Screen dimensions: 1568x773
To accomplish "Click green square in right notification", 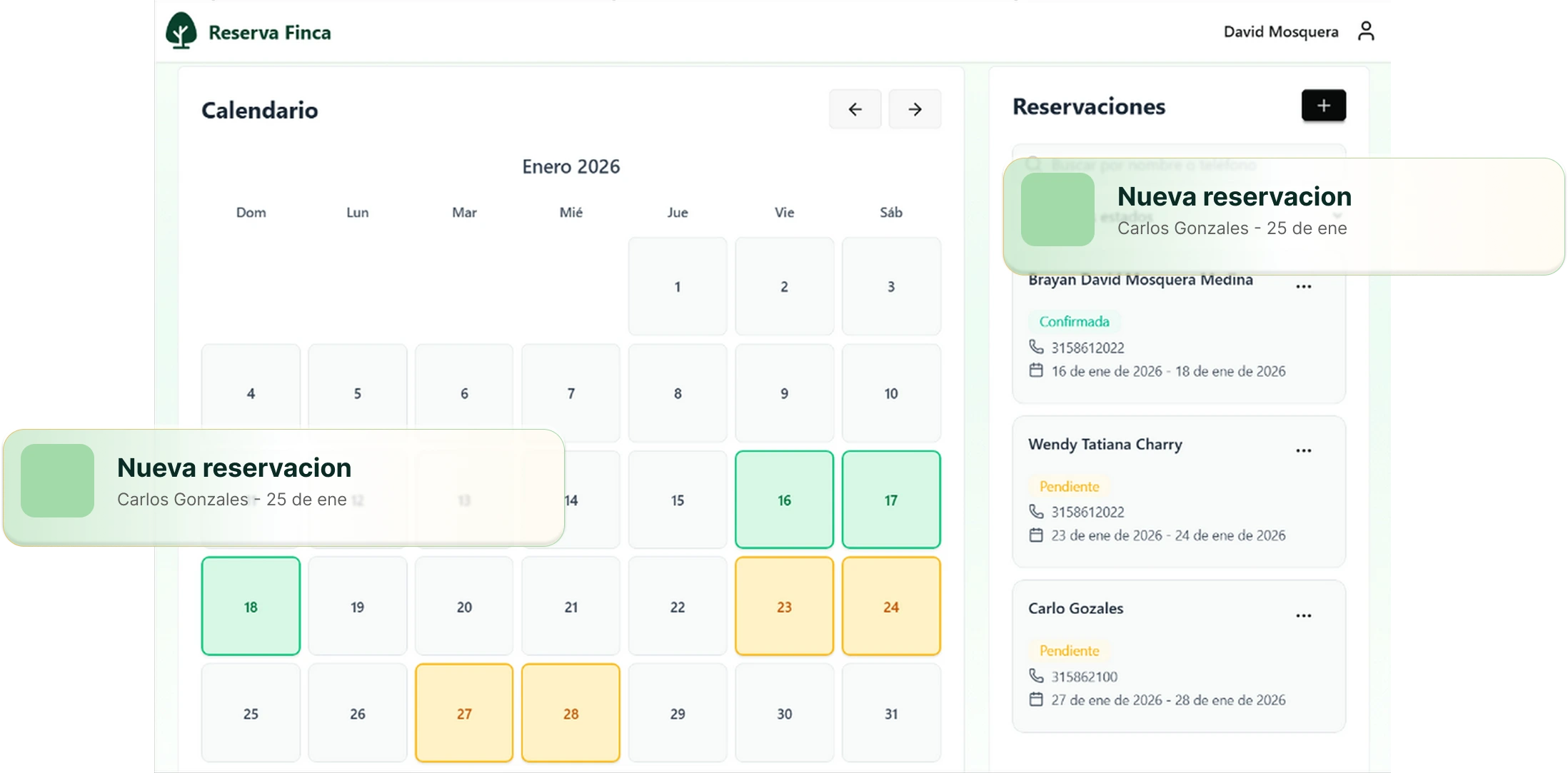I will 1057,210.
